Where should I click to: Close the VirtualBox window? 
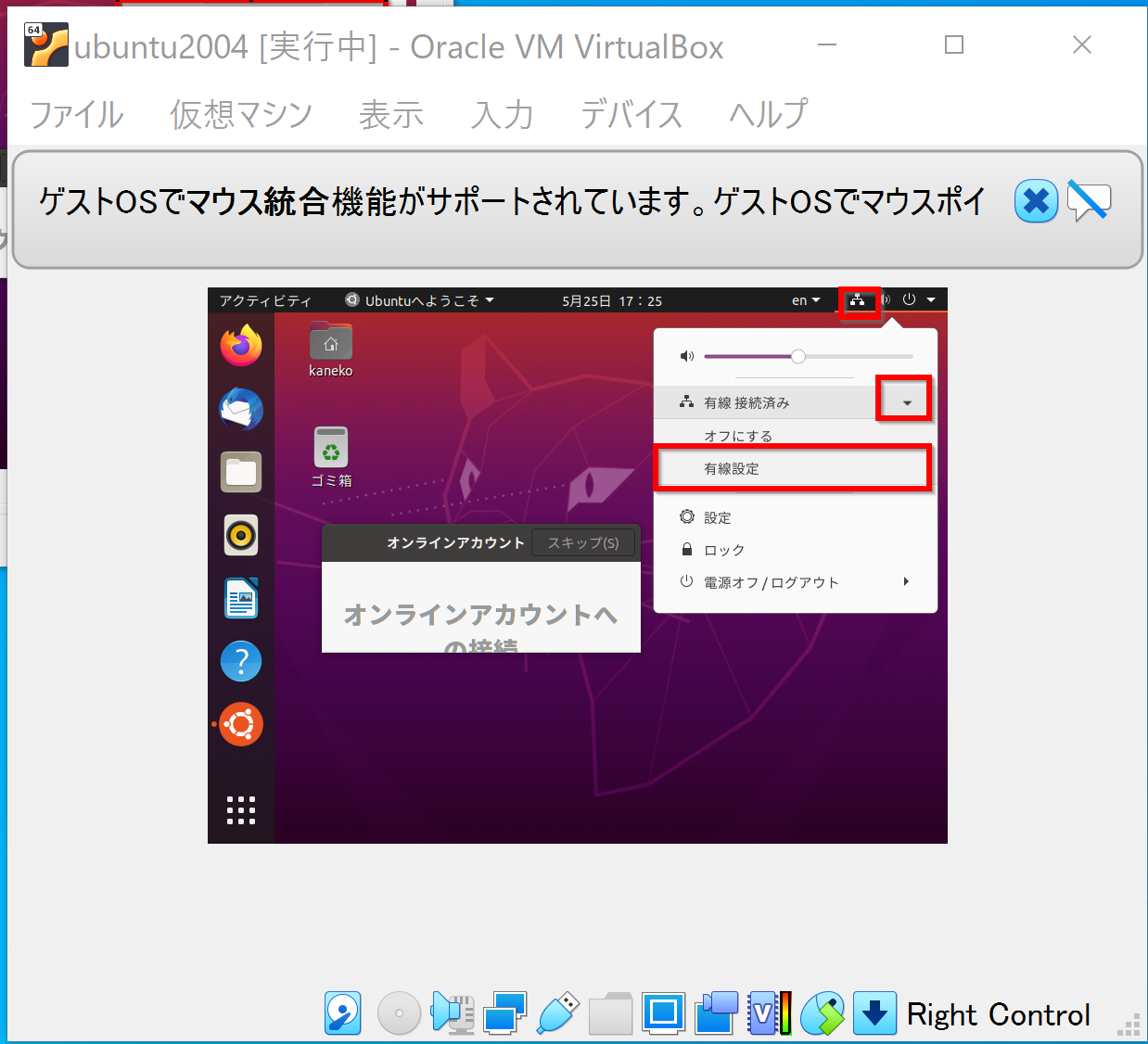coord(1082,45)
